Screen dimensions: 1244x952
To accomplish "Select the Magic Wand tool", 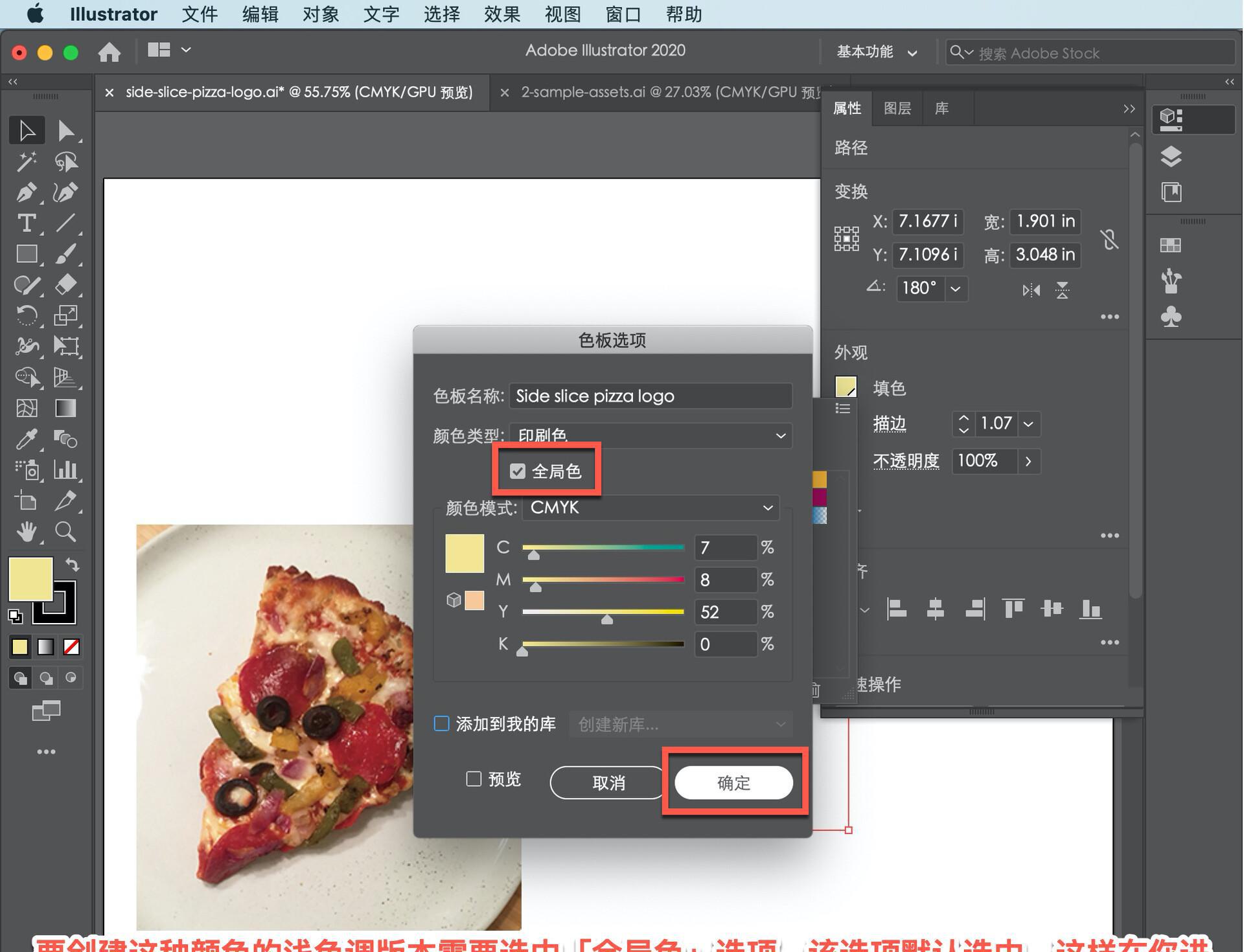I will coord(27,161).
